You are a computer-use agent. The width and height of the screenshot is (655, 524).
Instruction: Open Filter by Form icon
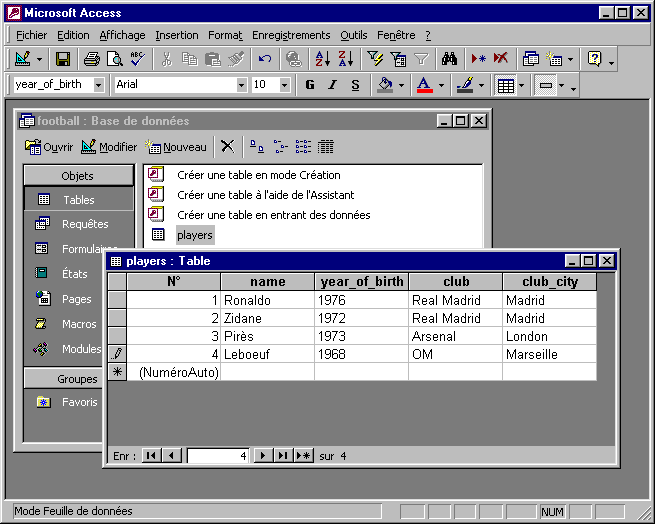(x=398, y=59)
